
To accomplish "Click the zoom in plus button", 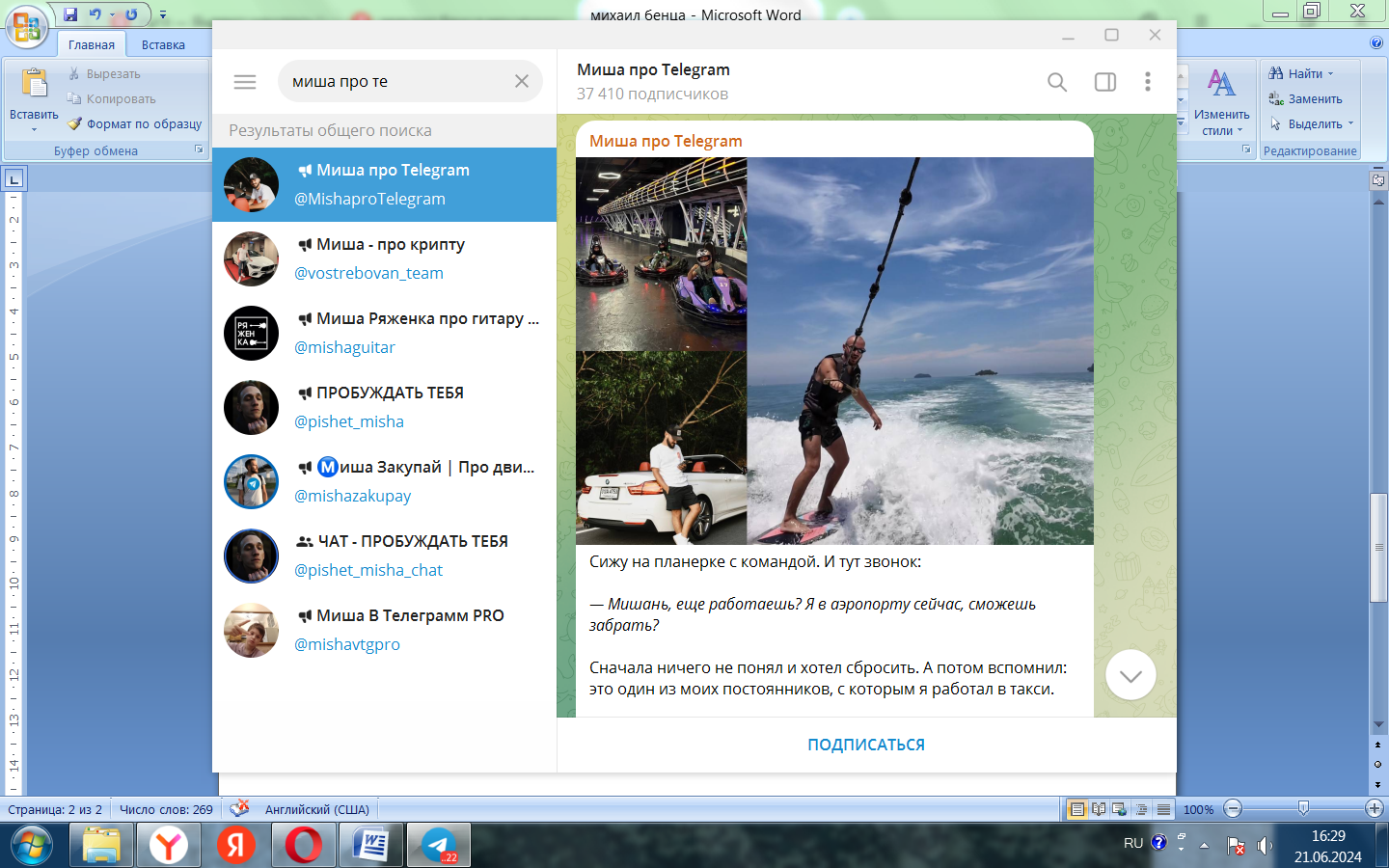I will (1375, 808).
